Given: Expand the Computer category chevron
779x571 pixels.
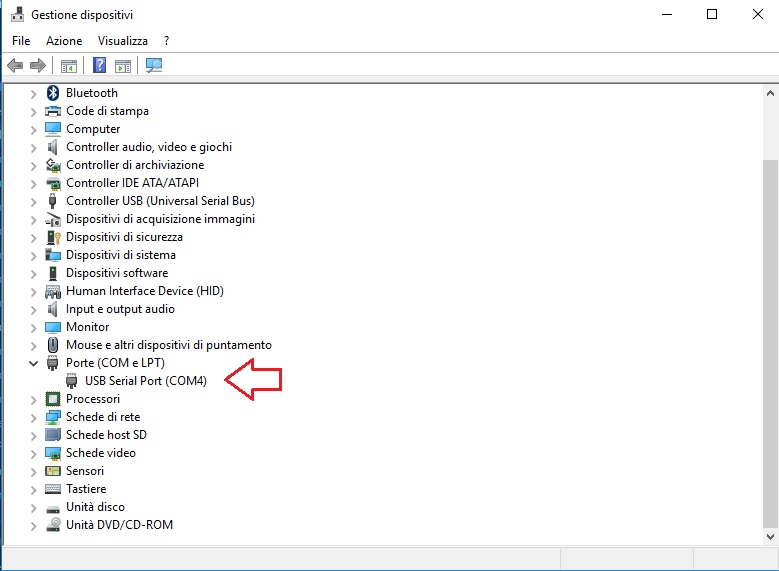Looking at the screenshot, I should coord(33,130).
